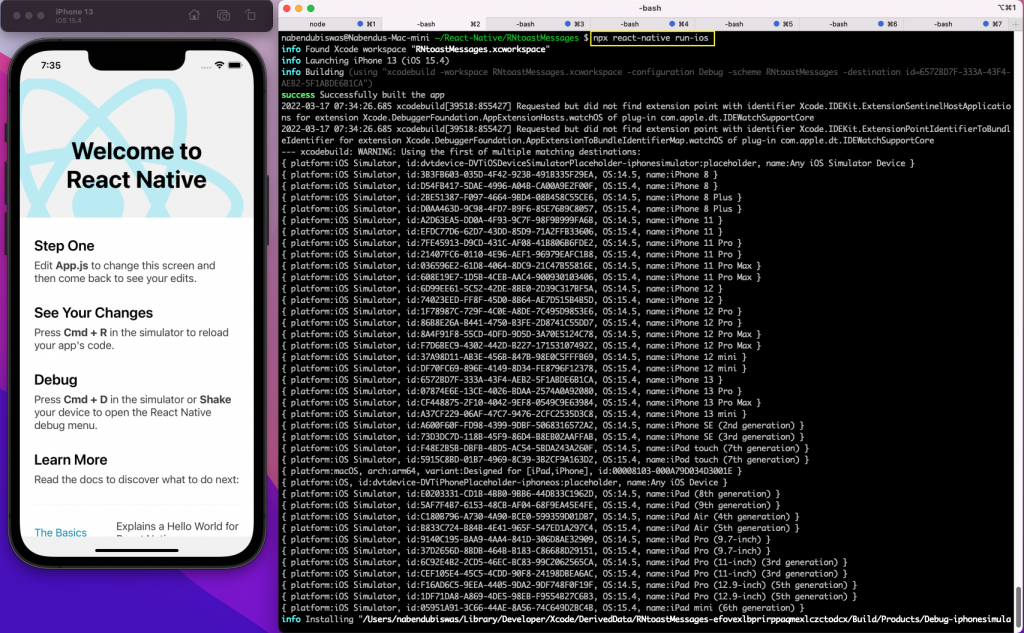Click 'Launching iPhone 13 (iOS 15.4)' line

[x=365, y=61]
